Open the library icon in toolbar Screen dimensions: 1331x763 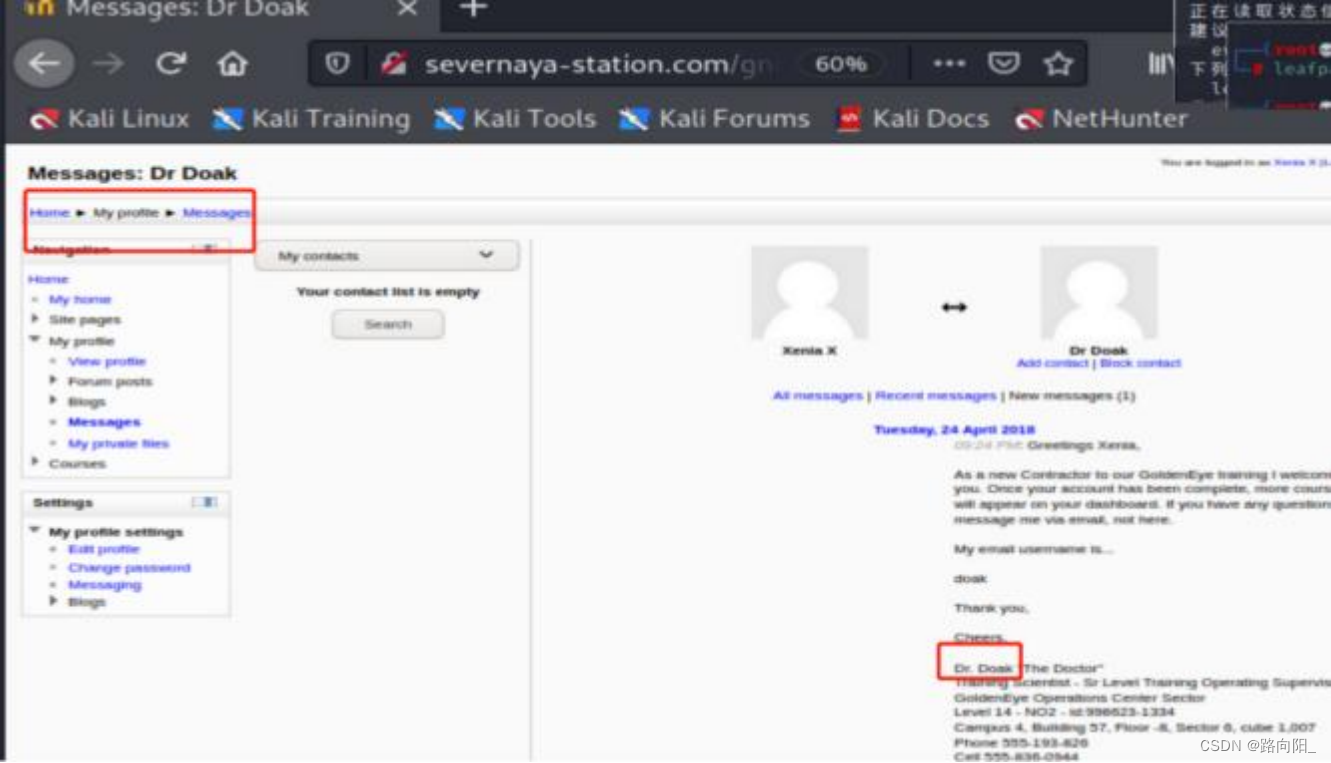[1160, 64]
